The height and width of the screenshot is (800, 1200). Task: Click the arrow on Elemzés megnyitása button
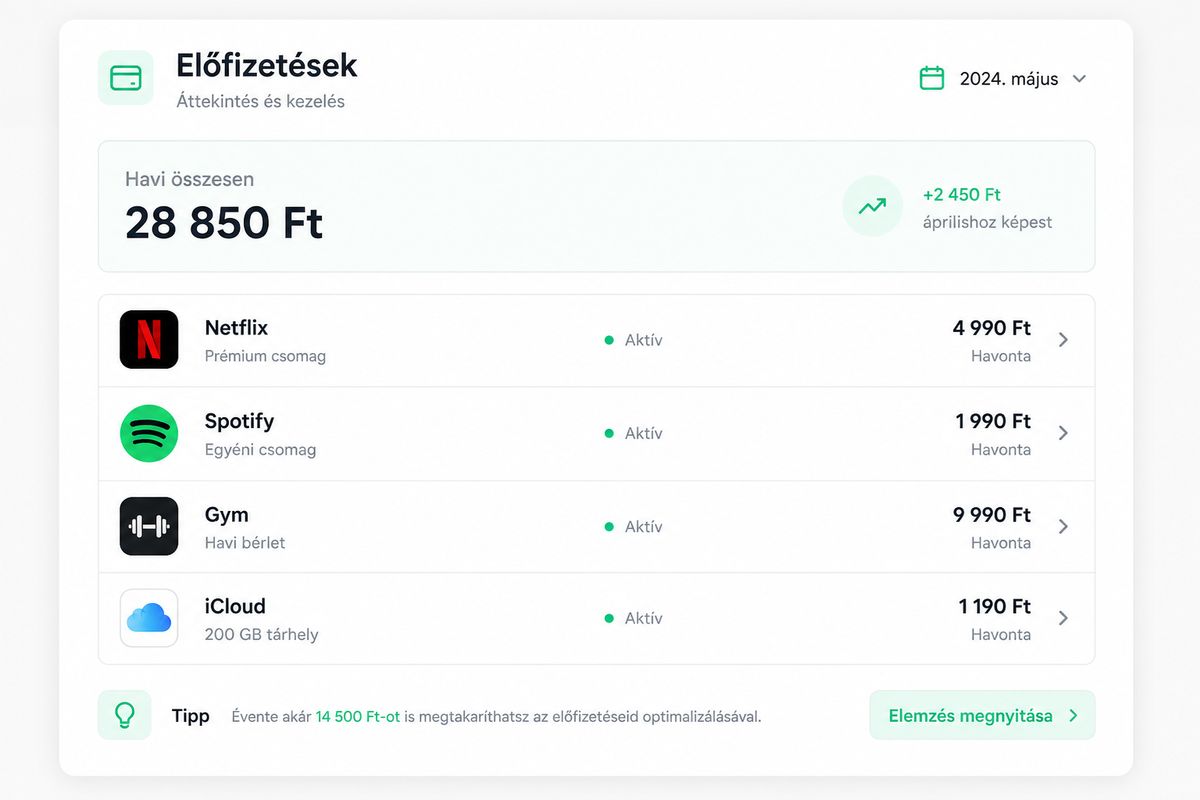tap(1073, 716)
